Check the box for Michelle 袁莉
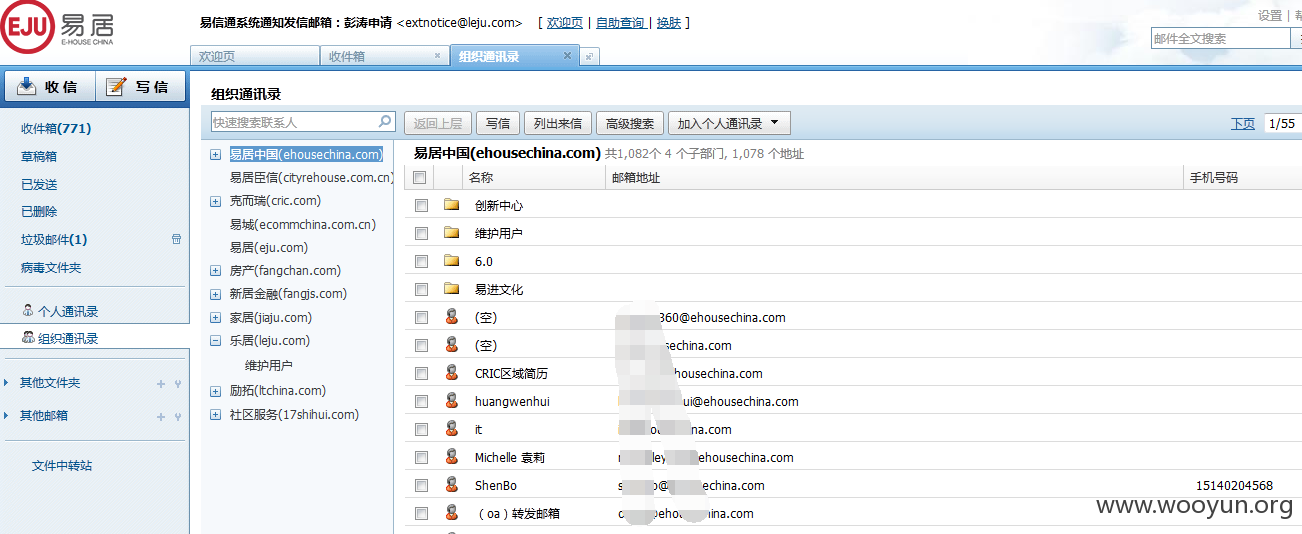The height and width of the screenshot is (534, 1302). coord(421,457)
